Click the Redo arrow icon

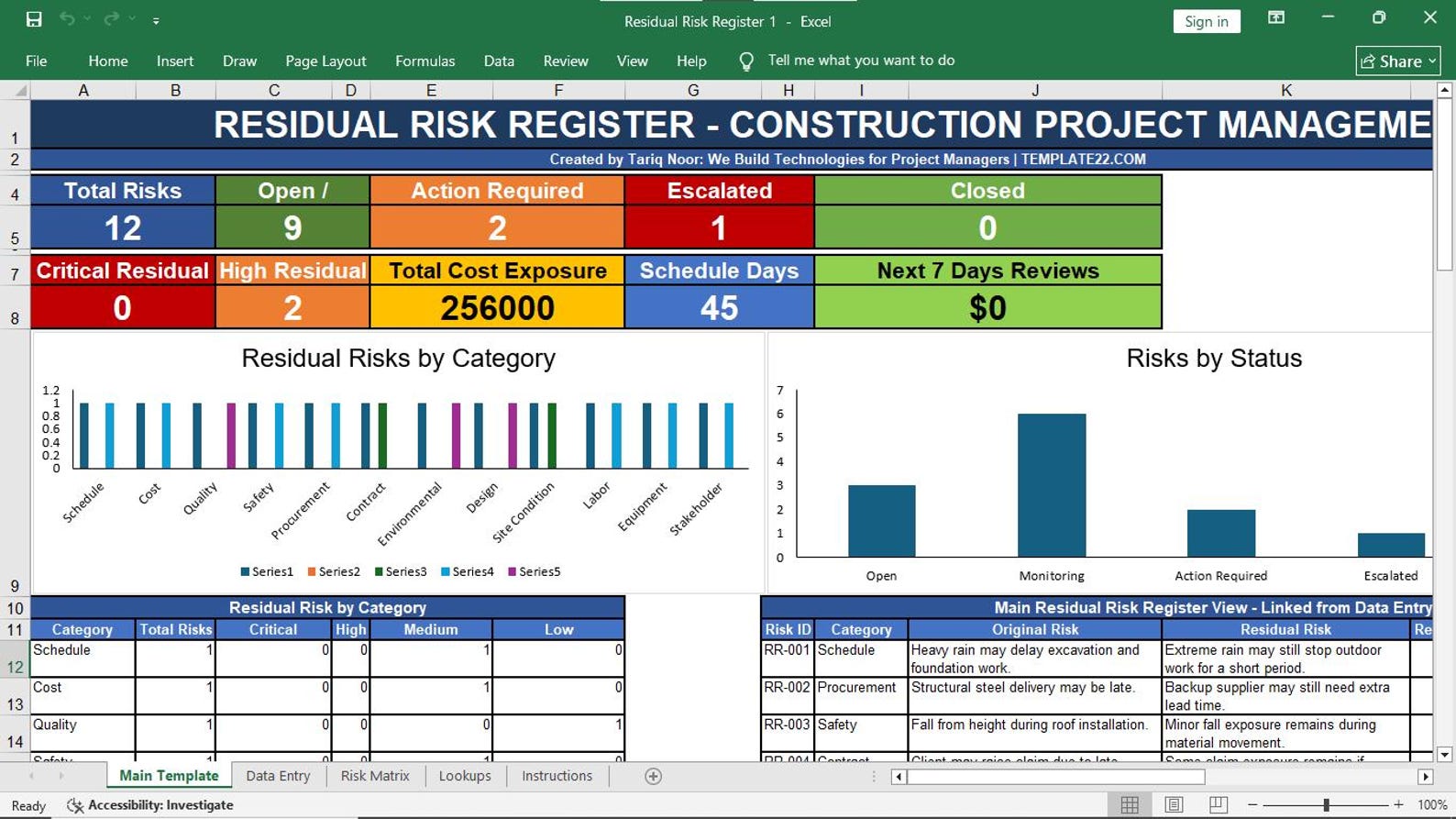click(111, 19)
